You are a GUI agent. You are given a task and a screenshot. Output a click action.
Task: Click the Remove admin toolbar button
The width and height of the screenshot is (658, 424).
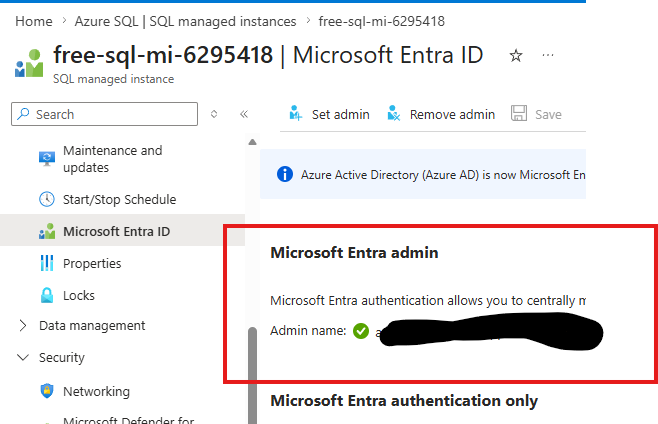(x=441, y=114)
